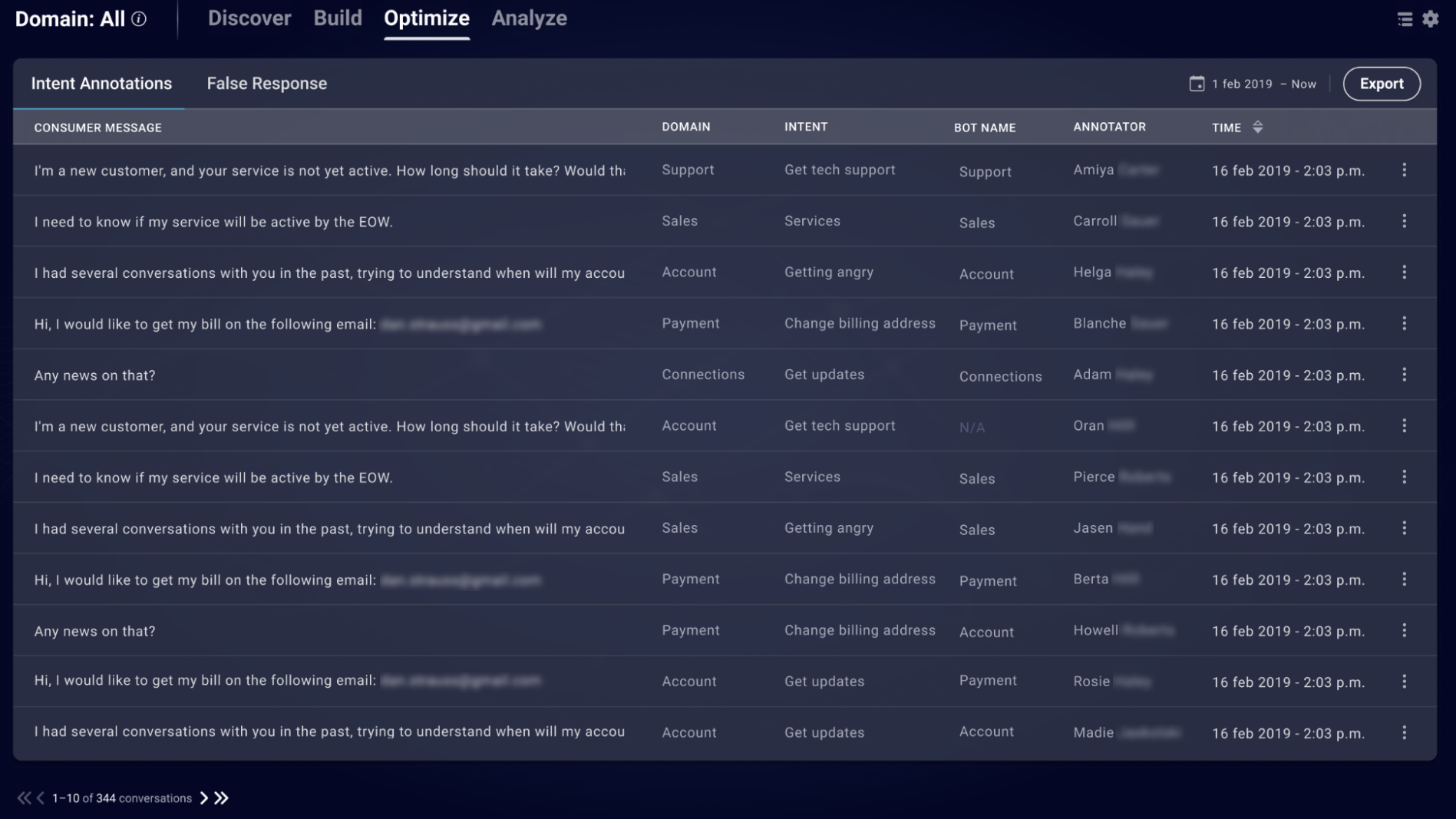Open the row menu for Carroll's annotation
The image size is (1456, 819).
point(1404,221)
